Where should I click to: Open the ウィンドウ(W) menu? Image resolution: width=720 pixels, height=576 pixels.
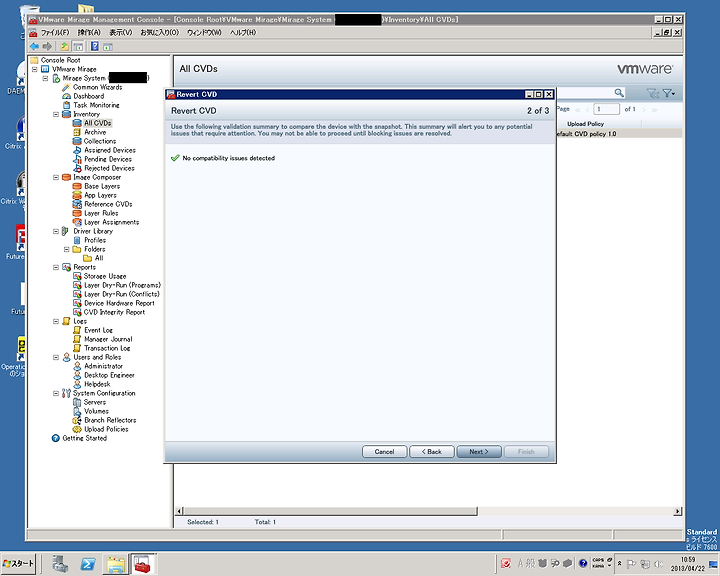tap(204, 33)
